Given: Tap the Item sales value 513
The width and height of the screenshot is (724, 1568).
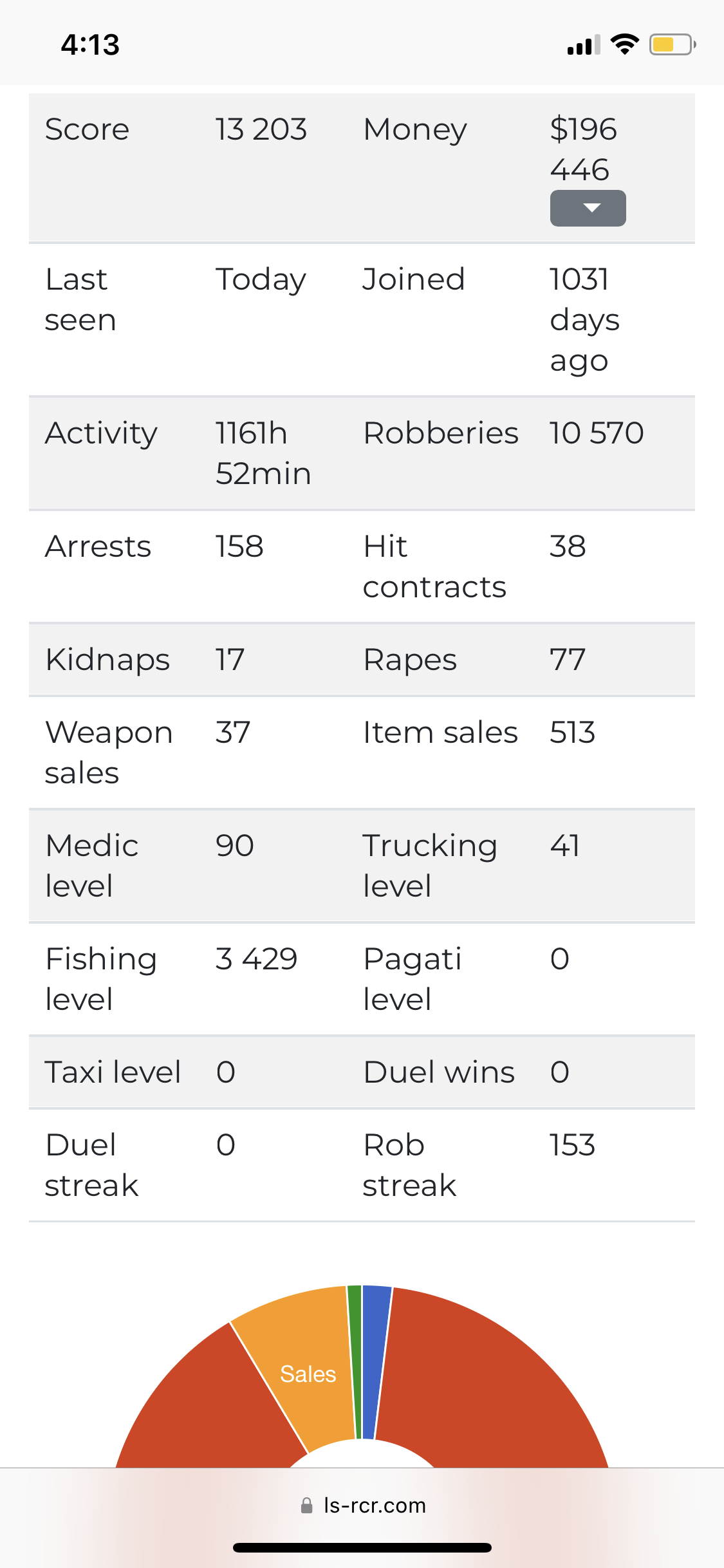Looking at the screenshot, I should point(572,732).
